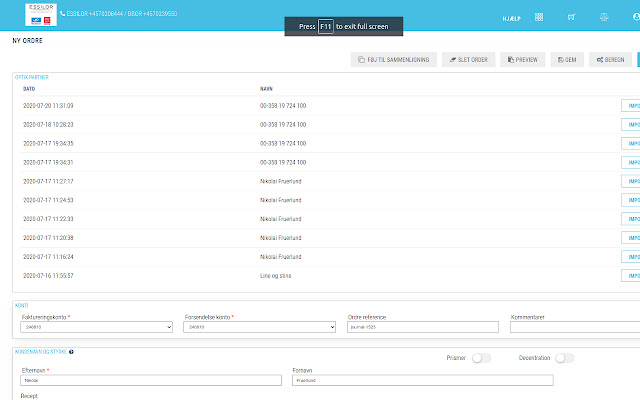Save order with Gem button
The height and width of the screenshot is (400, 640).
coord(568,60)
